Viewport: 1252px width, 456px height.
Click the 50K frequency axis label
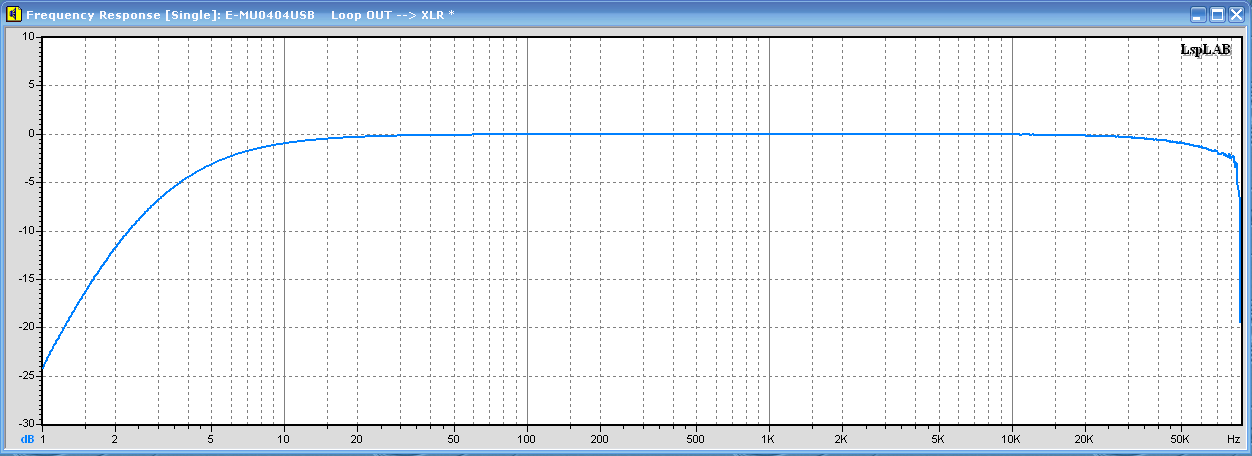[x=1181, y=439]
